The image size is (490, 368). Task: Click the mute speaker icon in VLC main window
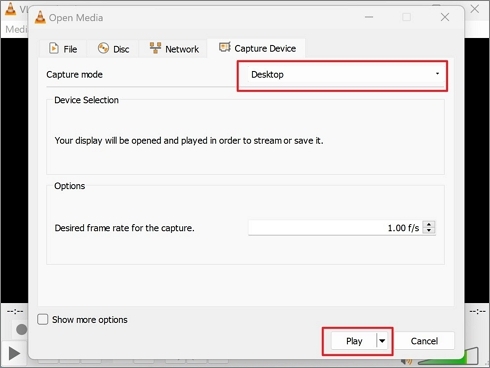click(407, 361)
